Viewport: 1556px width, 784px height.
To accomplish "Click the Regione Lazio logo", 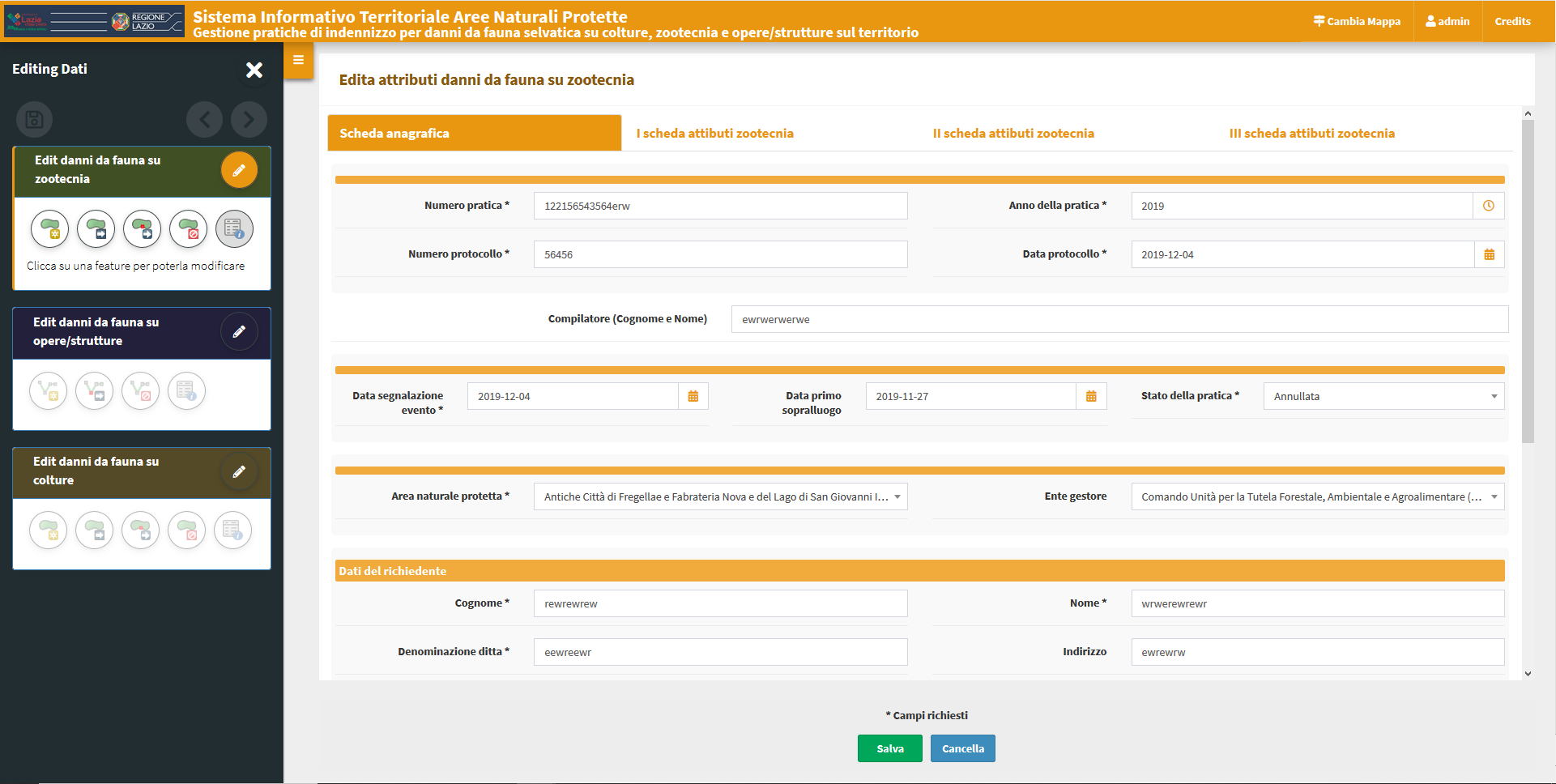I will click(x=94, y=21).
